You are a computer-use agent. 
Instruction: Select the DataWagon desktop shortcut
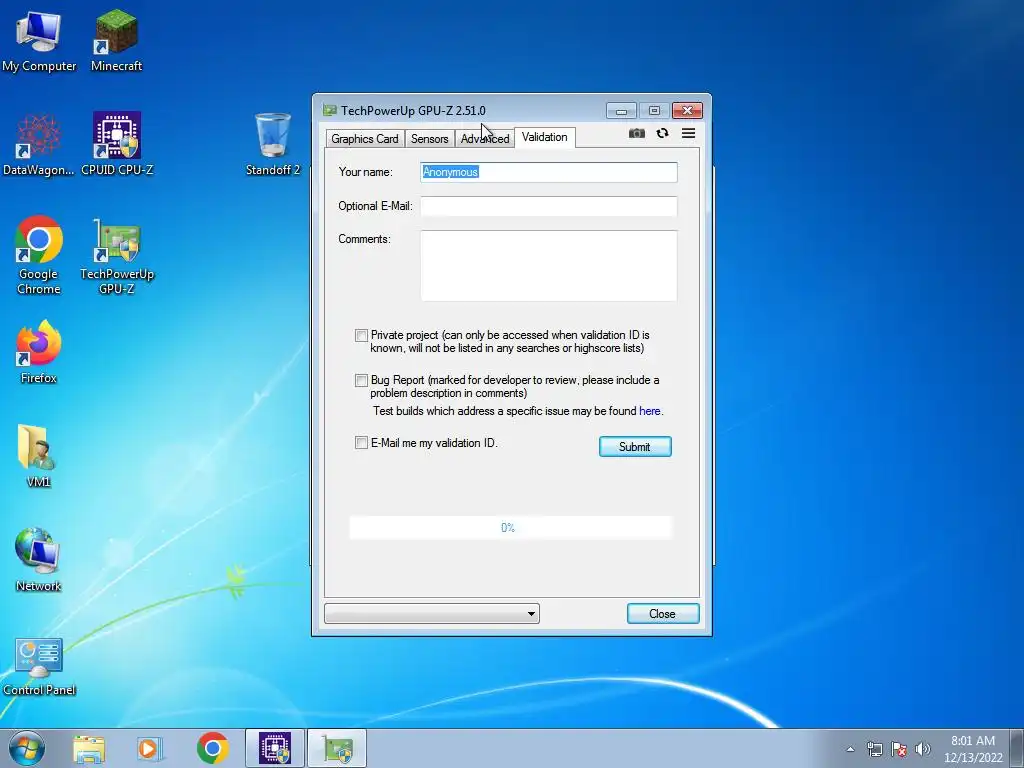[39, 146]
